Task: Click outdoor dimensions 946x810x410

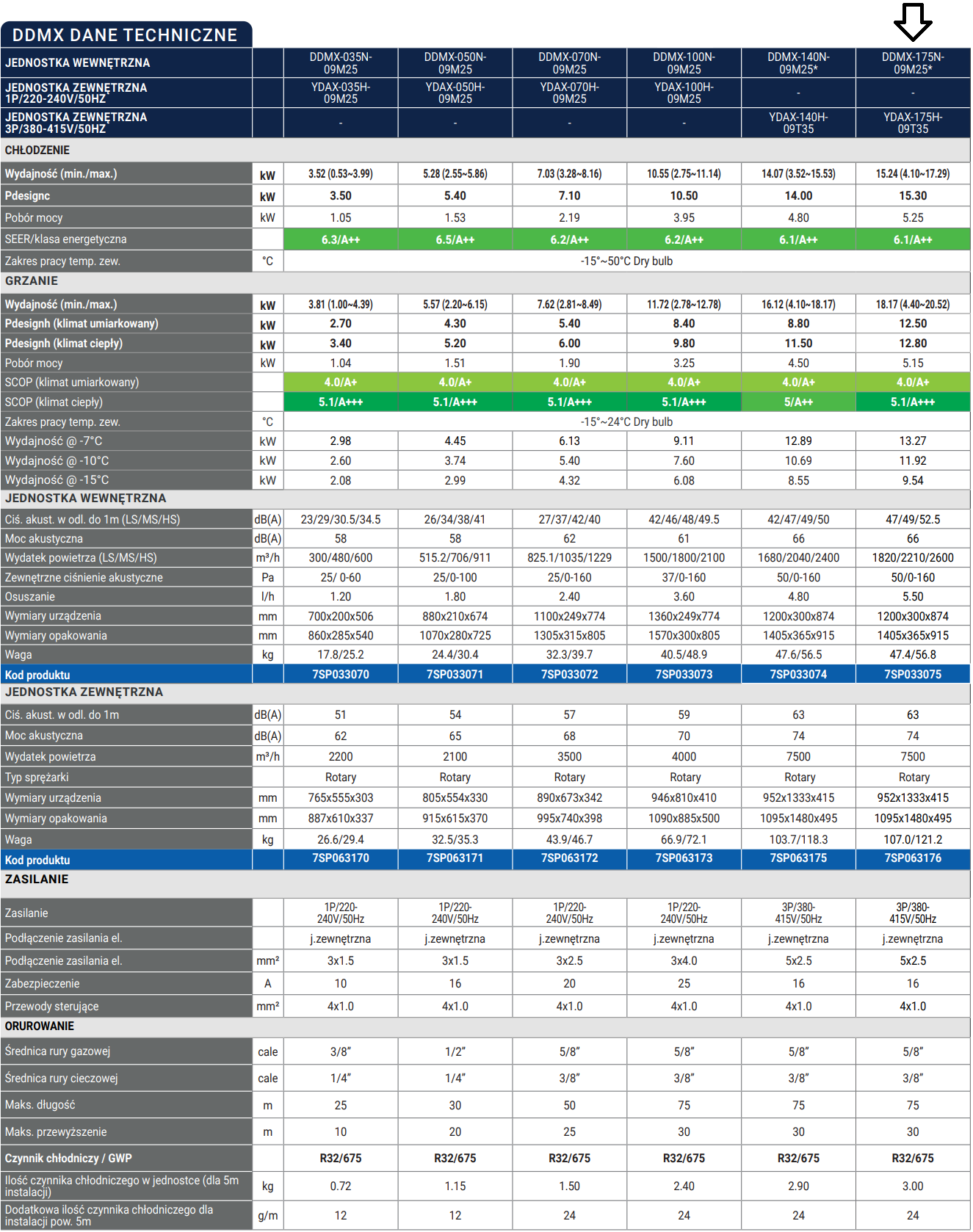Action: coord(684,798)
